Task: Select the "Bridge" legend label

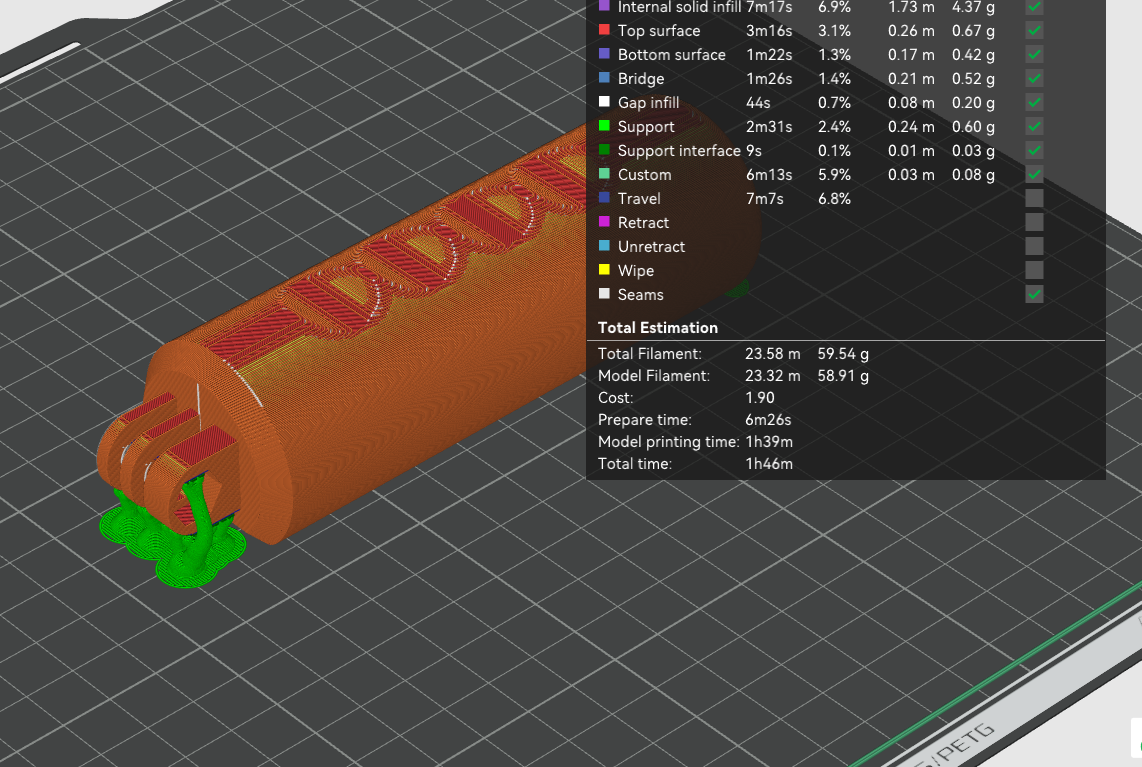Action: 641,79
